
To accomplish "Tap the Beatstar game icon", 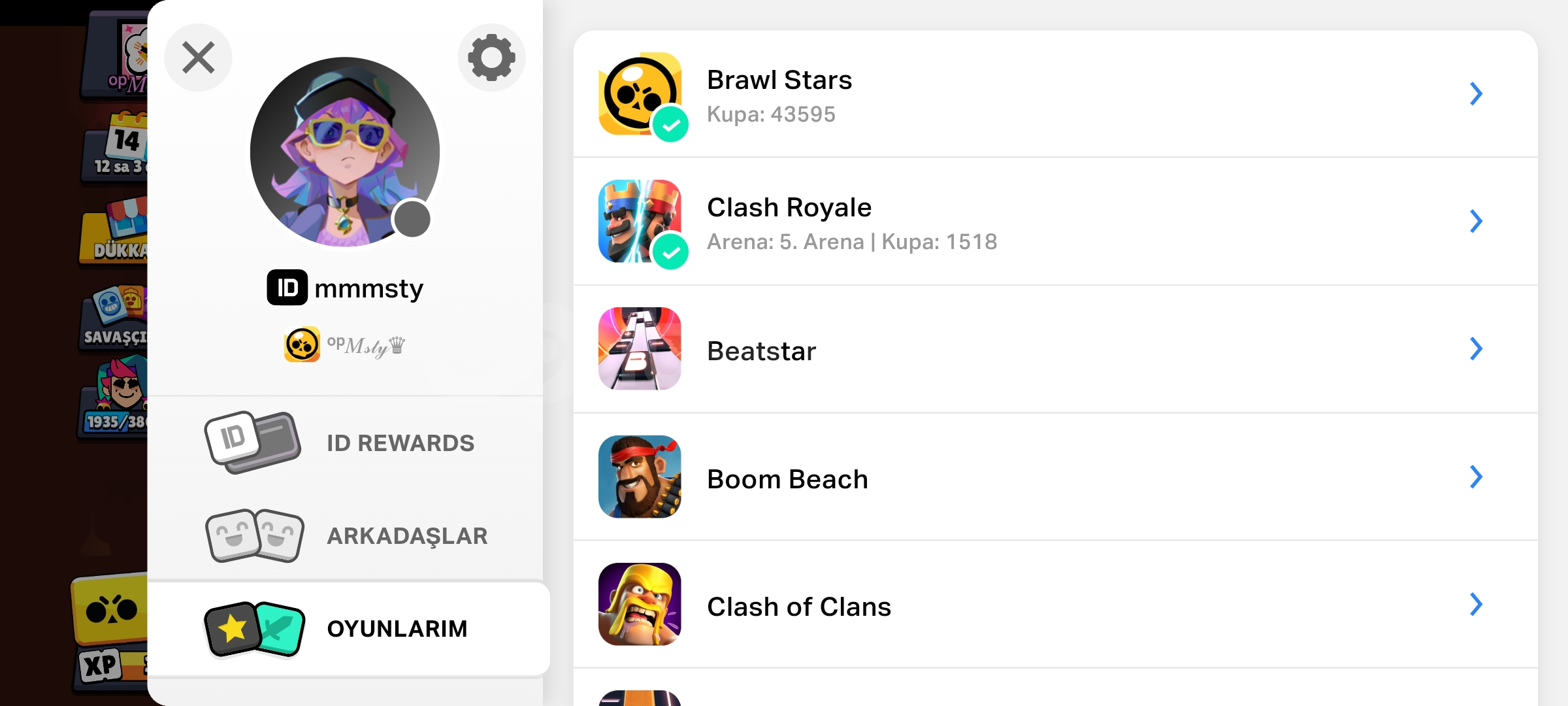I will point(640,349).
